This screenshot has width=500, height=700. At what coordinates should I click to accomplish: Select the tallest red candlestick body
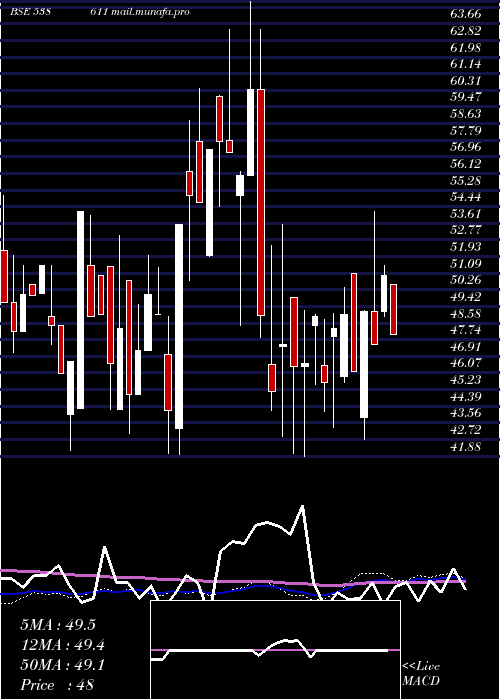[x=261, y=202]
